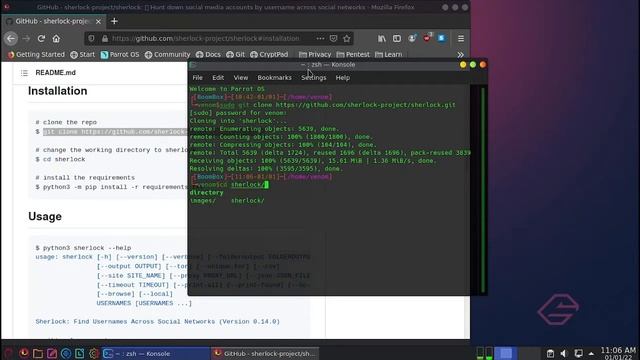Open the Firefox home page
Screen dimensions: 640x360
(56, 38)
